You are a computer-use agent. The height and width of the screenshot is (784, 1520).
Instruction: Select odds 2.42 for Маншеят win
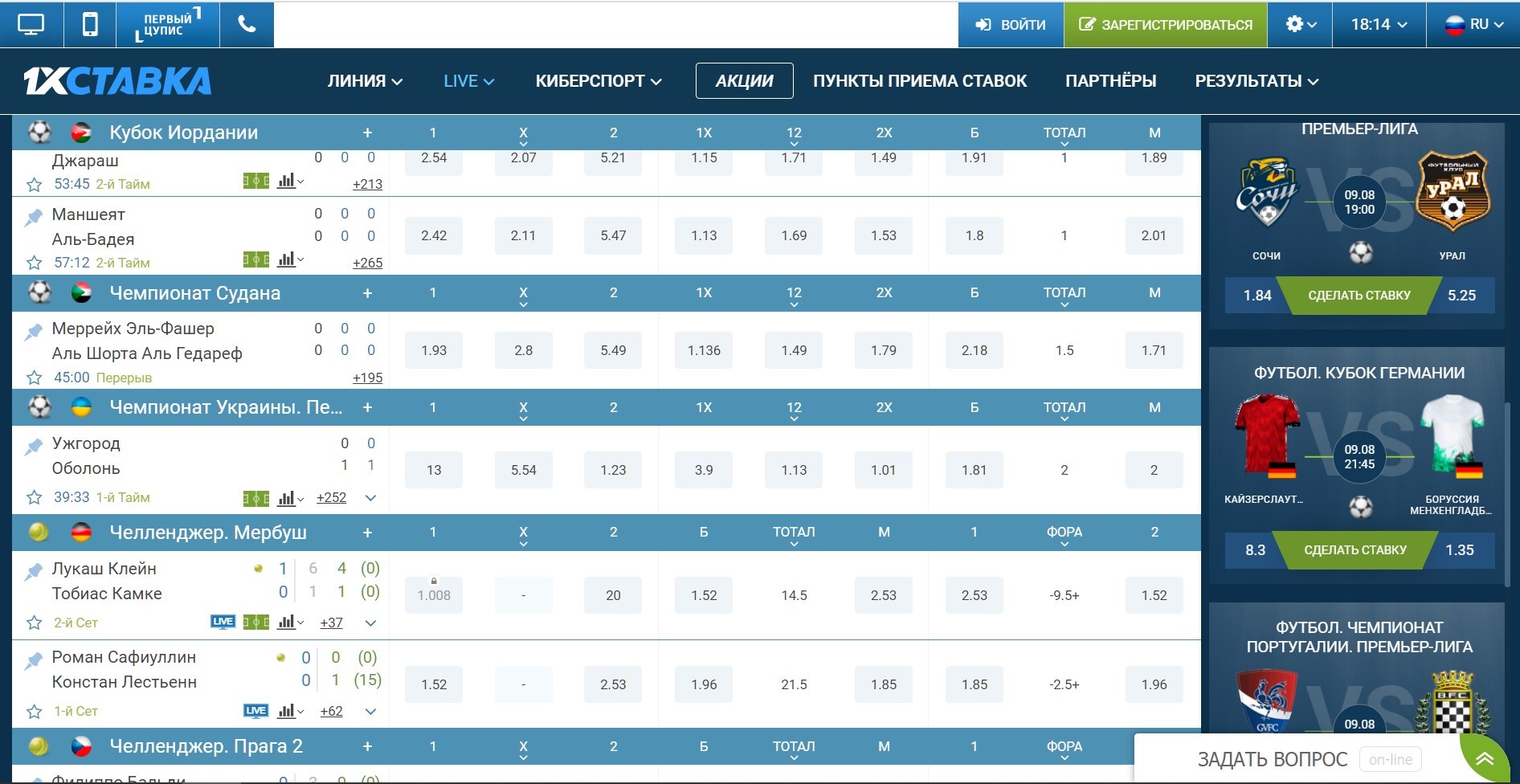coord(434,236)
